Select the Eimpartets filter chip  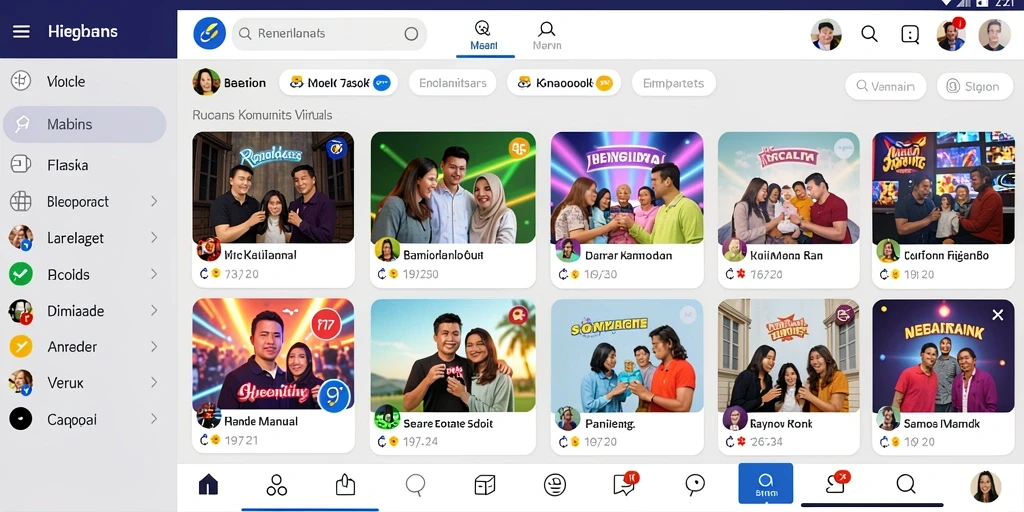pyautogui.click(x=673, y=83)
